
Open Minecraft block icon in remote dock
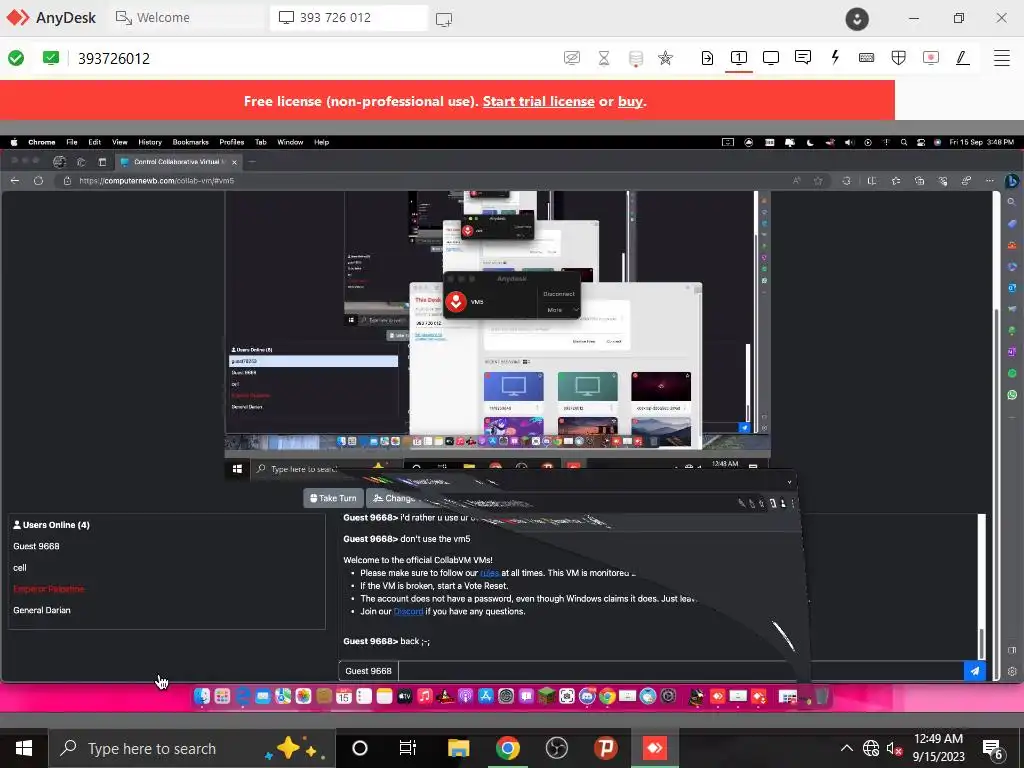[547, 696]
